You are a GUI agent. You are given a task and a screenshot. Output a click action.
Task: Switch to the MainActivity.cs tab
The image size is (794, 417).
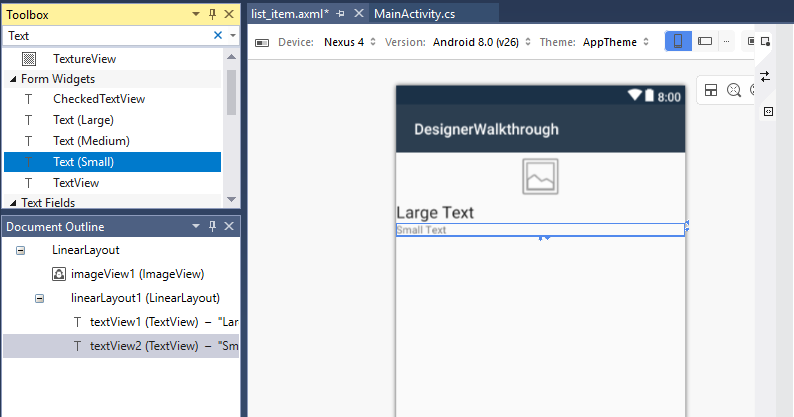(415, 14)
